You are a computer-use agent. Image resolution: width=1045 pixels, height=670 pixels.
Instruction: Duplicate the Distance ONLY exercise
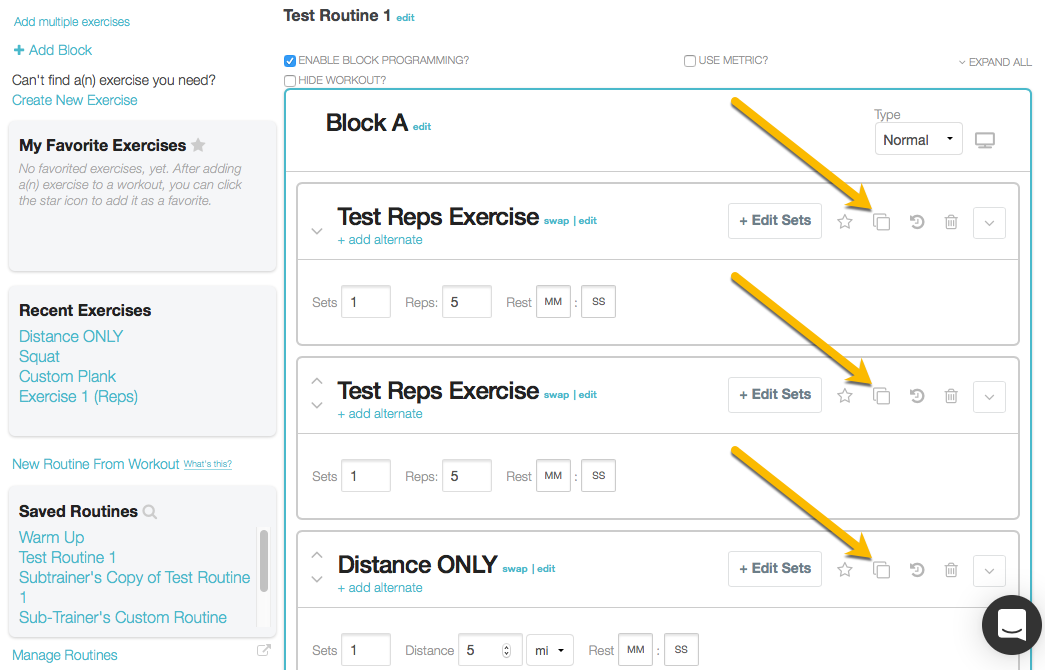[881, 570]
